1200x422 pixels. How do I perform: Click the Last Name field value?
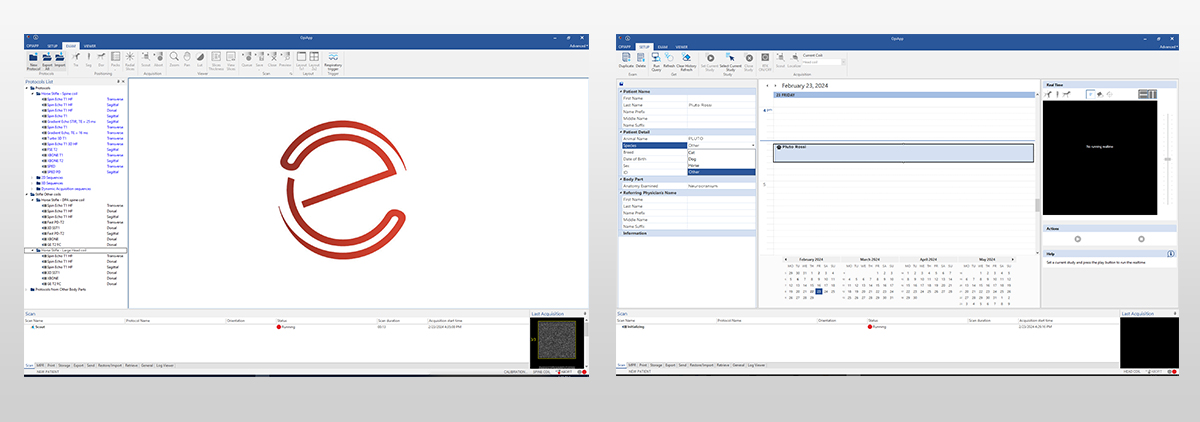point(722,105)
